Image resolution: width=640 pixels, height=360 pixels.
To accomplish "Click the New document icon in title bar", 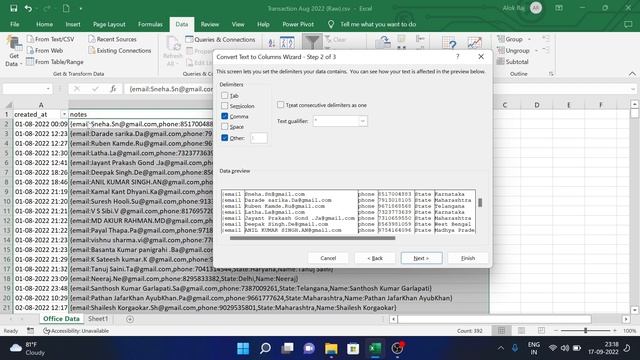I will pos(66,8).
